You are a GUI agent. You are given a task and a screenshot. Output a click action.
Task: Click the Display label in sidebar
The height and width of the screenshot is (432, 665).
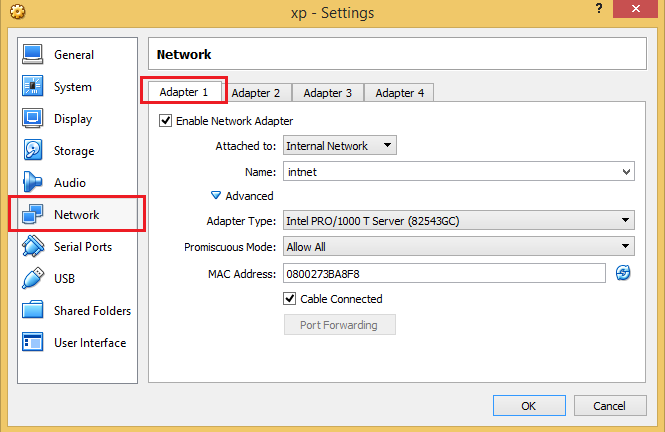point(73,119)
